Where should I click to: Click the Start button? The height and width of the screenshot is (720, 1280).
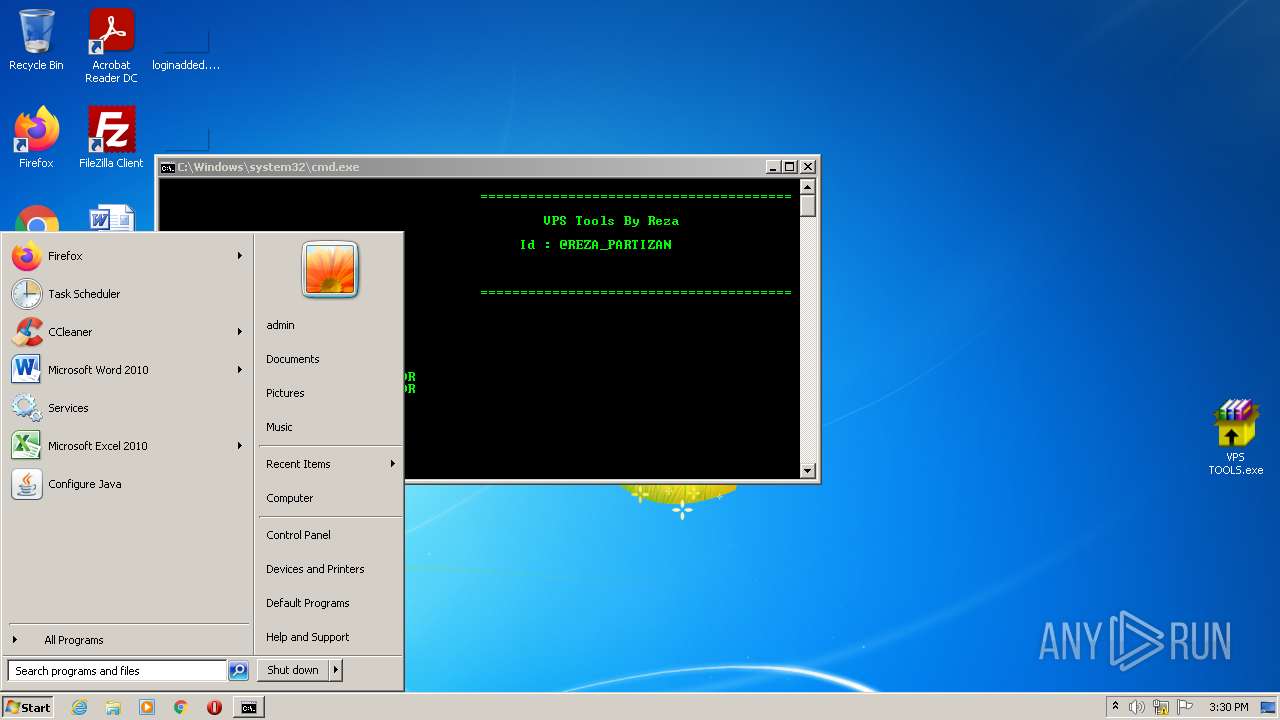click(x=28, y=707)
